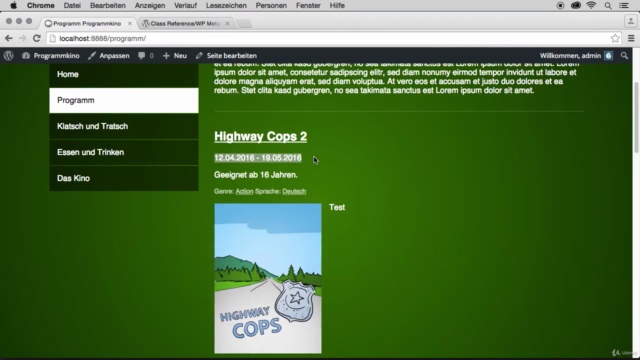The height and width of the screenshot is (360, 640).
Task: Click the Chrome profile person icon
Action: [631, 21]
